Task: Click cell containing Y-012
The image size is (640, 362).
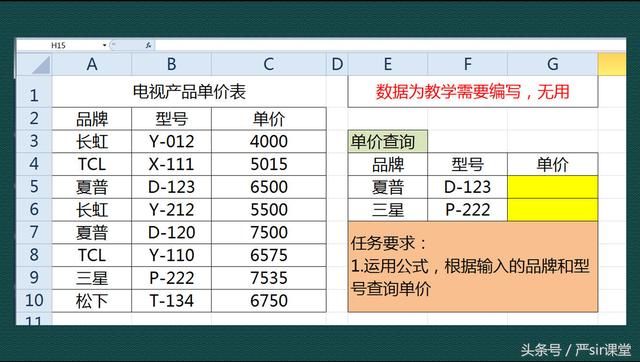Action: [x=171, y=141]
